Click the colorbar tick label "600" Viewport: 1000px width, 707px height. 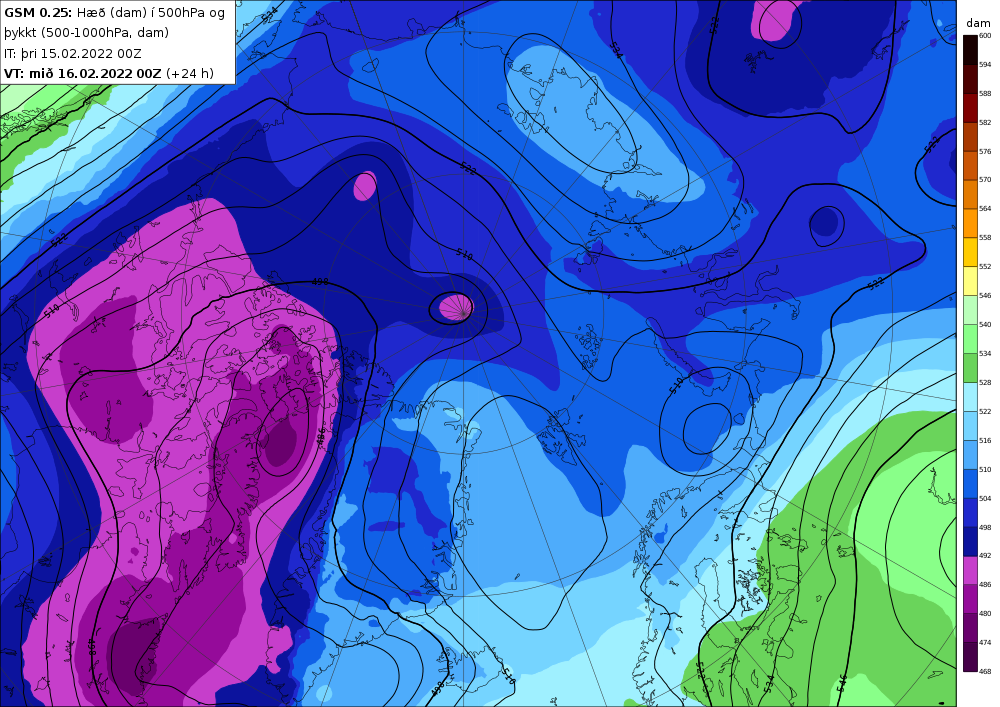click(x=985, y=36)
